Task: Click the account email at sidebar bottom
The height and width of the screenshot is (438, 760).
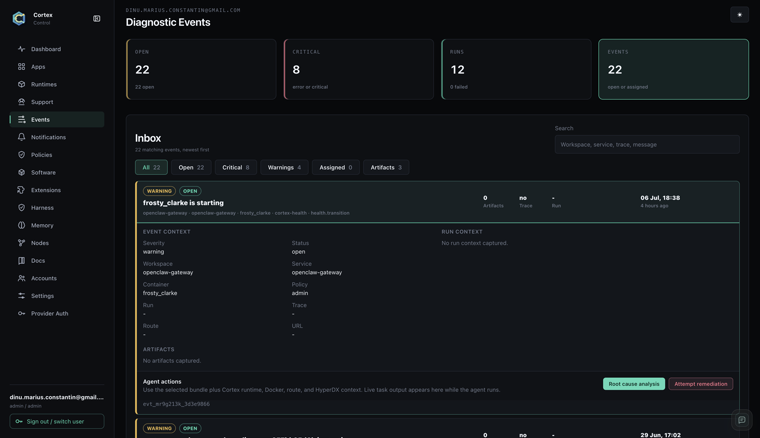Action: (x=57, y=397)
